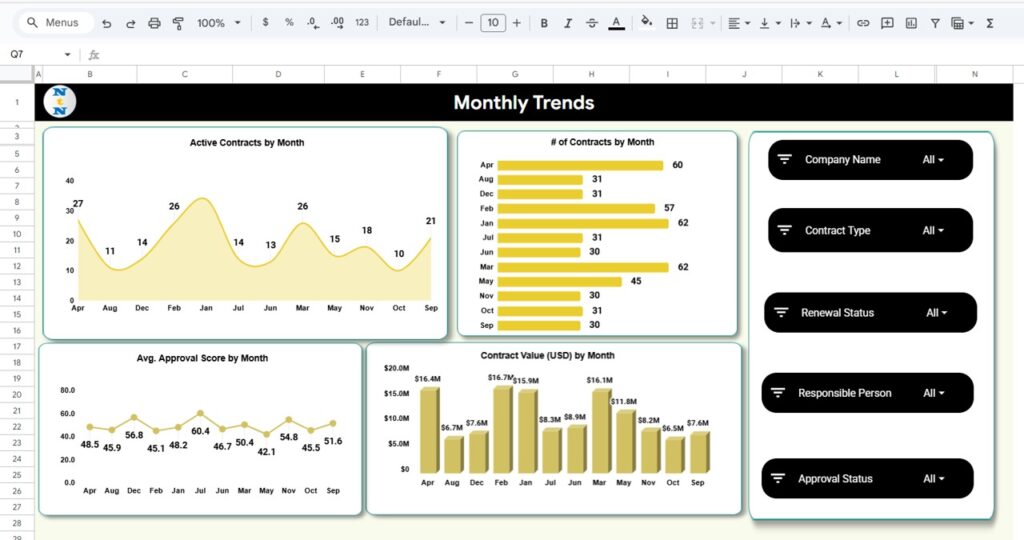The width and height of the screenshot is (1024, 540).
Task: Select the Monthly Trends title cell
Action: tap(524, 103)
